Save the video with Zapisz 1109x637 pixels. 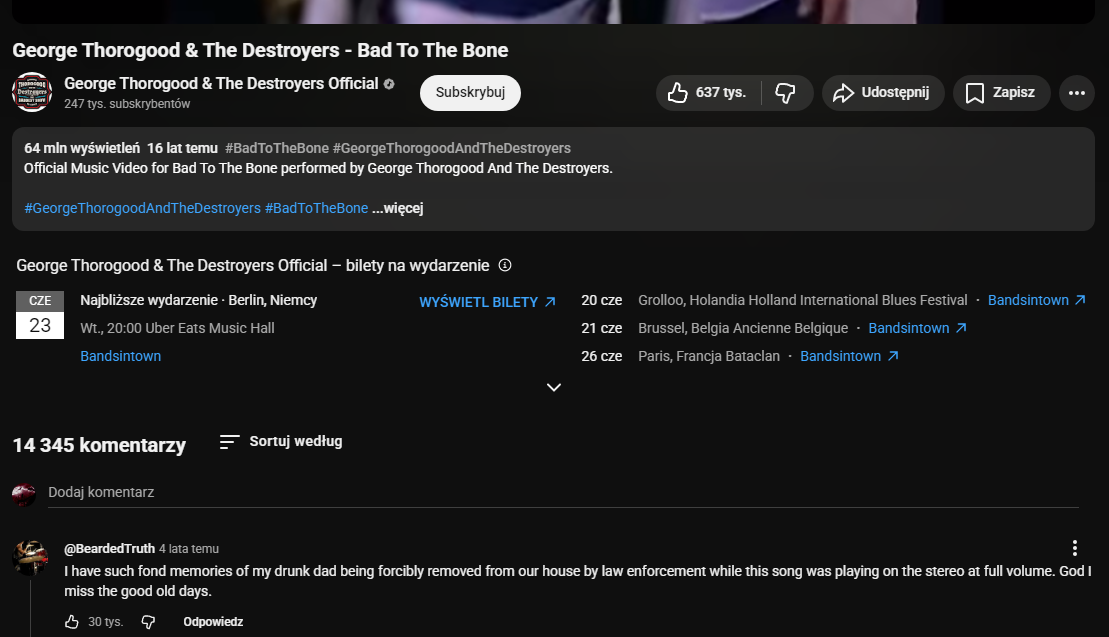1001,93
